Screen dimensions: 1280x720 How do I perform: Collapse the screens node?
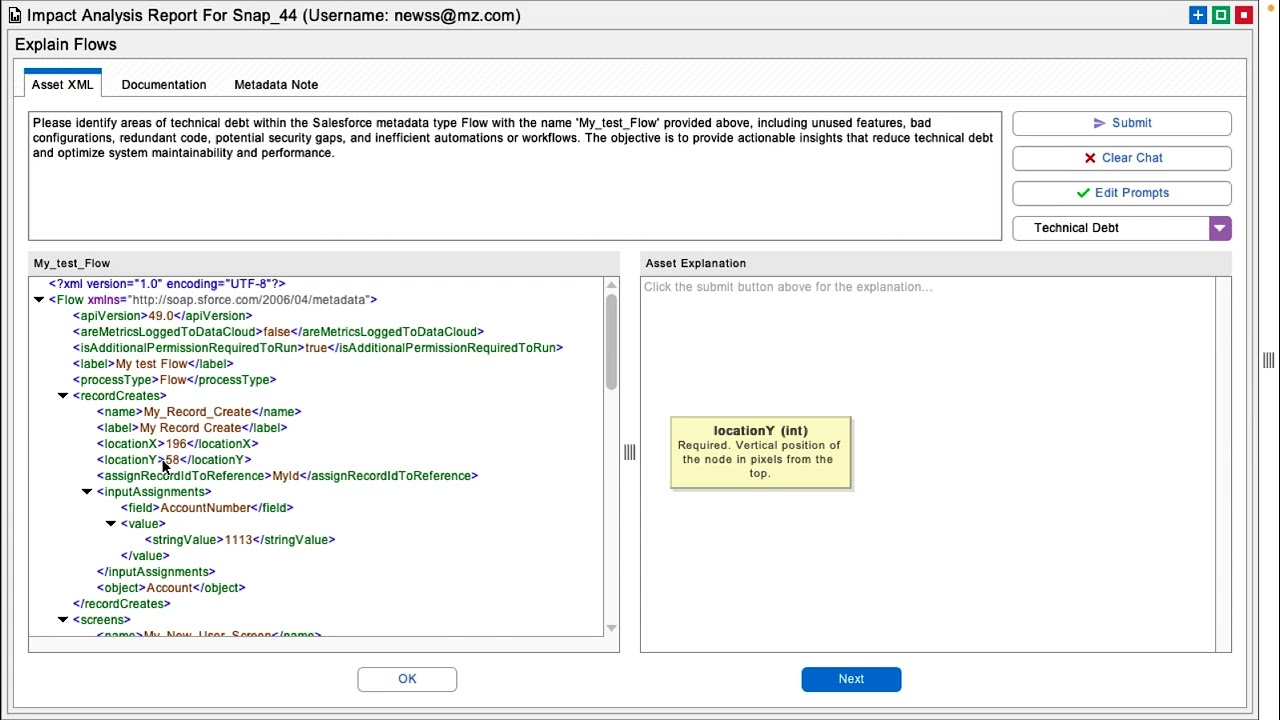[x=63, y=620]
